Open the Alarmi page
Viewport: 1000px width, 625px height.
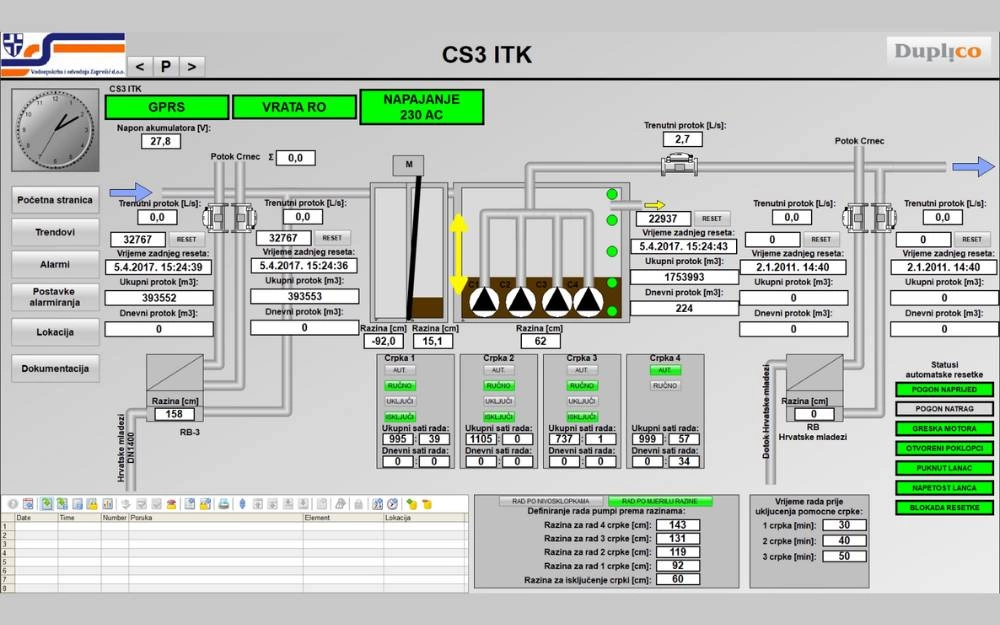click(x=55, y=265)
